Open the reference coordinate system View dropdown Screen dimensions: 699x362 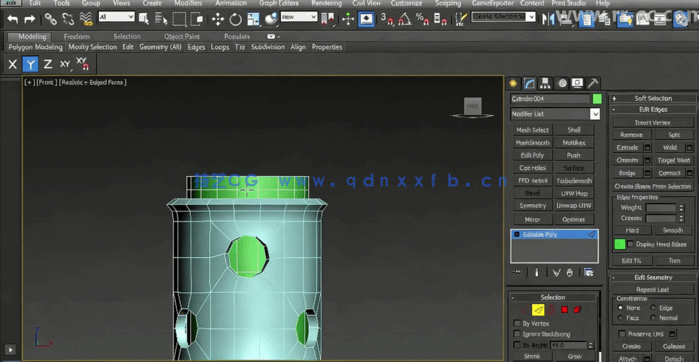299,17
